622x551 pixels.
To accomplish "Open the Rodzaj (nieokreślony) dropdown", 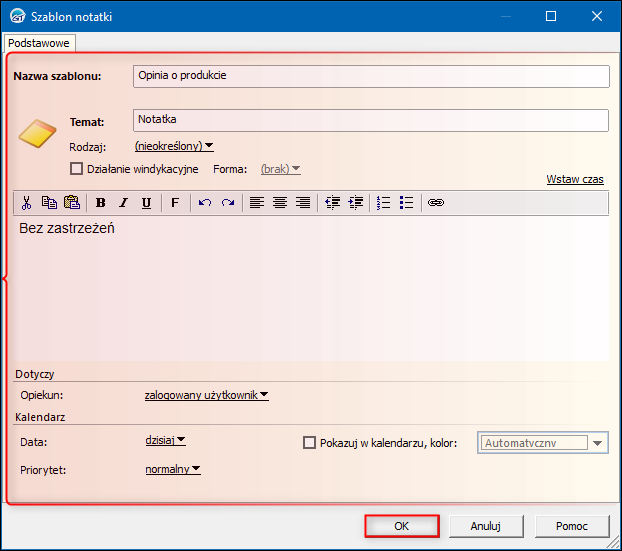I will 174,146.
